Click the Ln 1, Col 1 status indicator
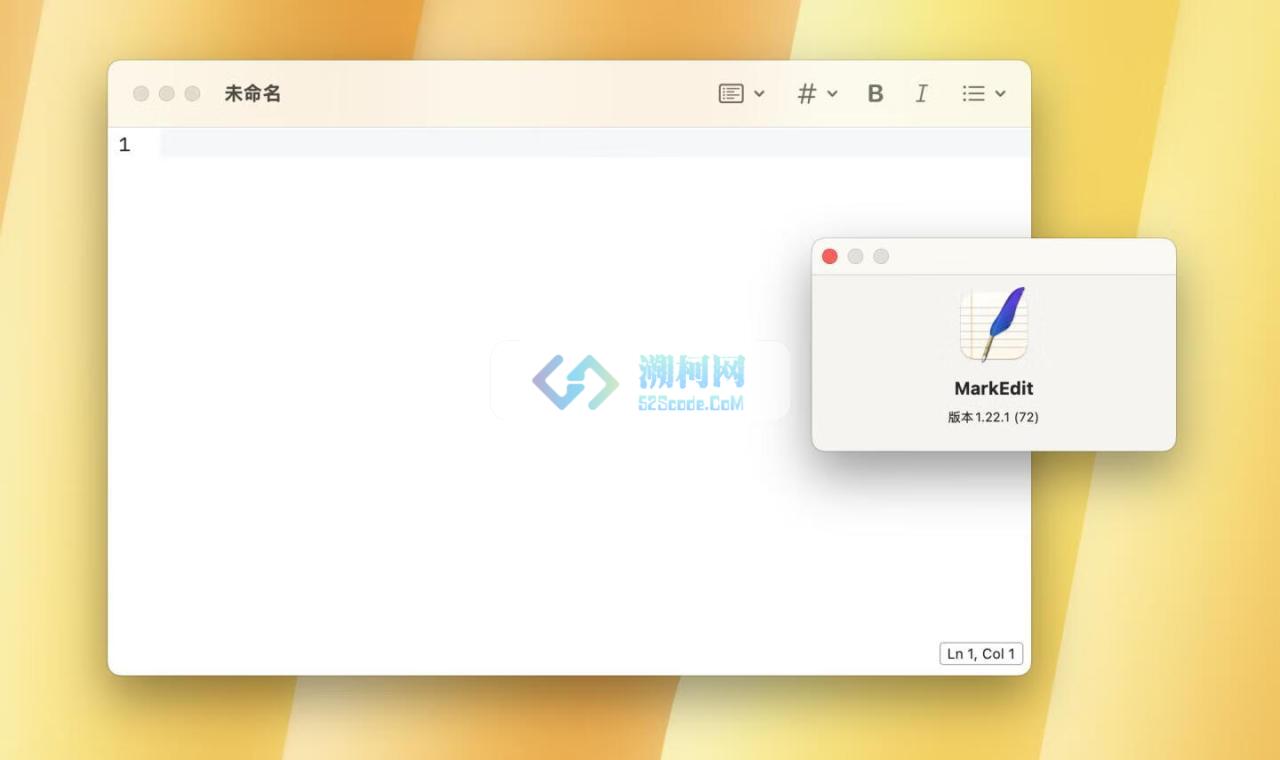The image size is (1280, 760). (981, 654)
